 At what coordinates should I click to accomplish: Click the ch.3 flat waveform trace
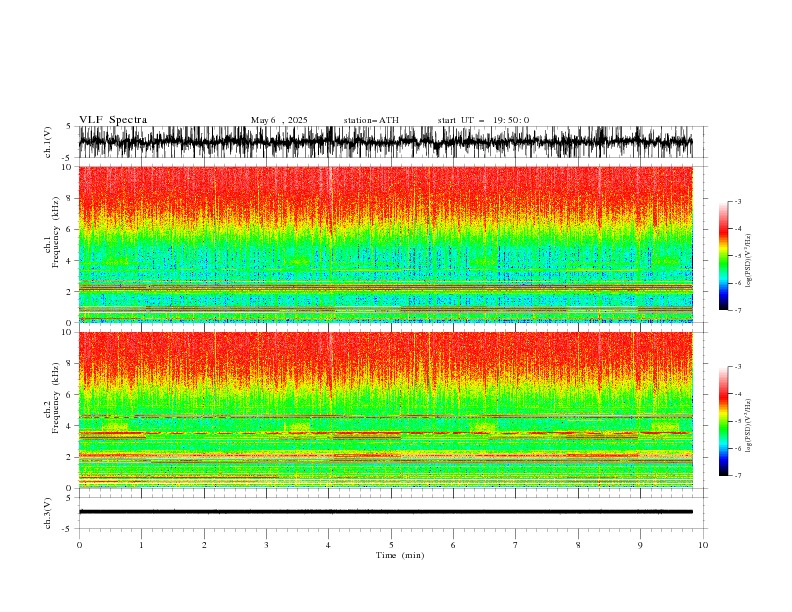(385, 512)
